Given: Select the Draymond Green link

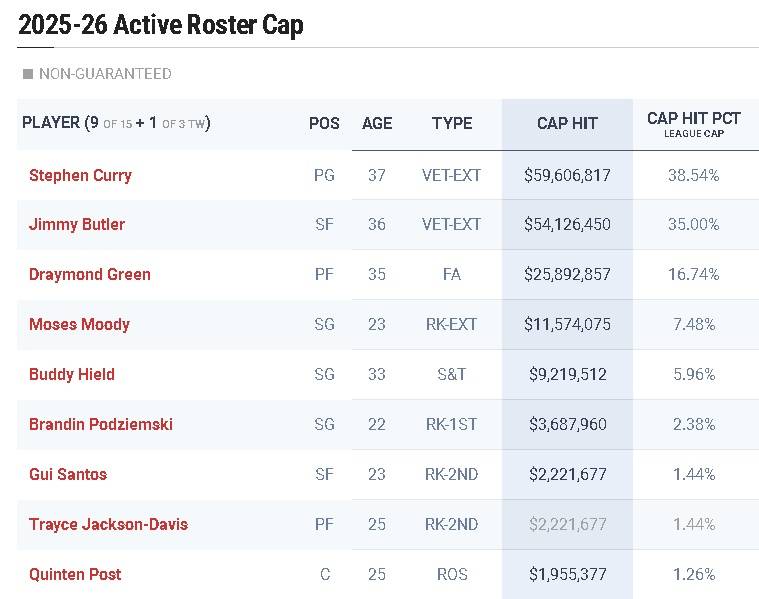Looking at the screenshot, I should pos(90,275).
